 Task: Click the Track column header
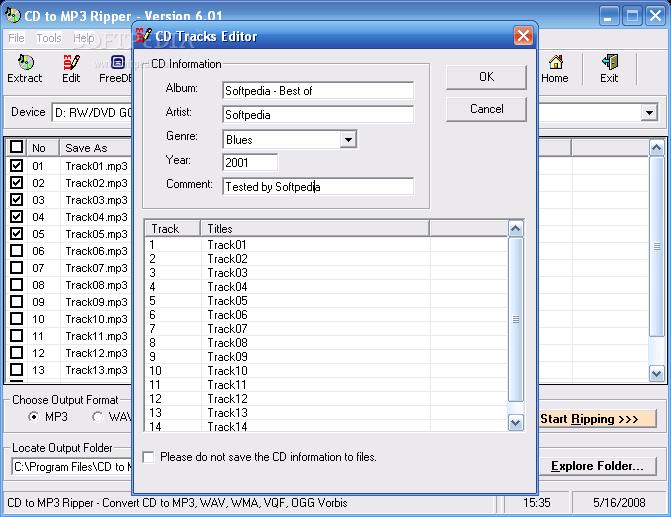172,229
